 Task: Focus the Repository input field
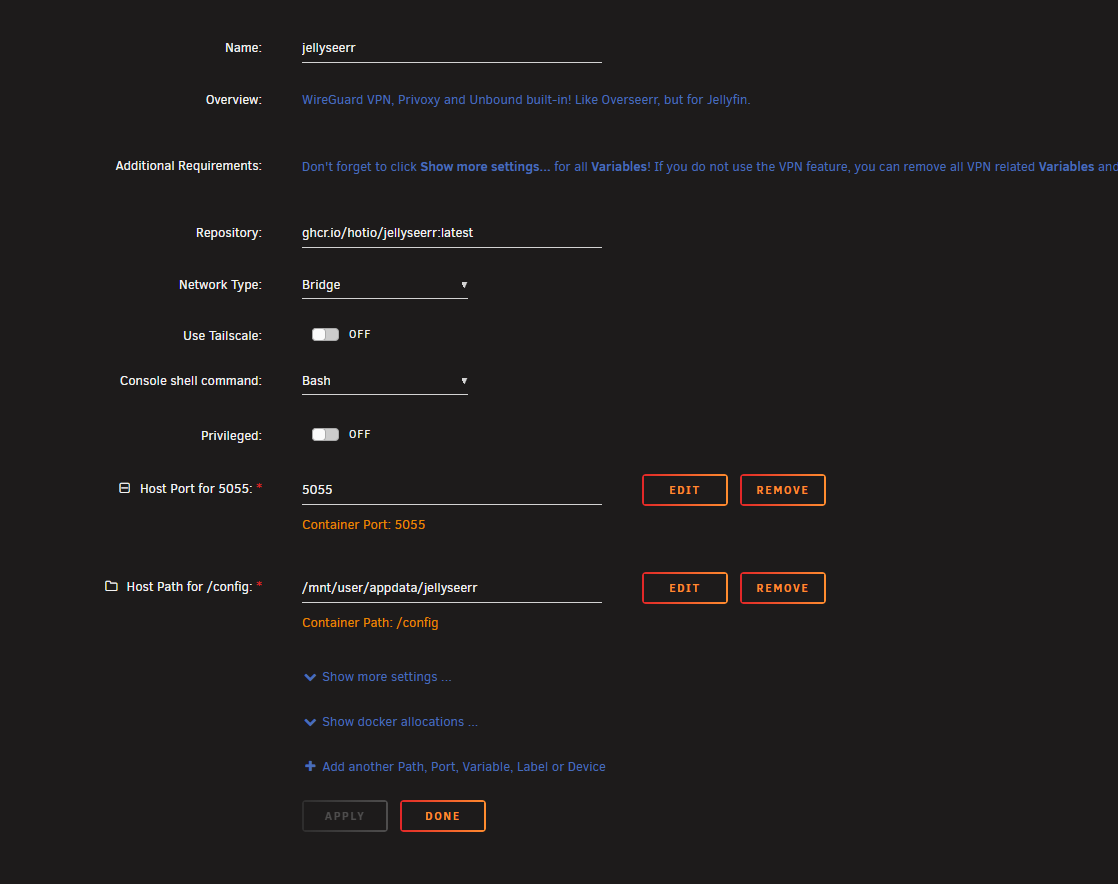pyautogui.click(x=451, y=232)
